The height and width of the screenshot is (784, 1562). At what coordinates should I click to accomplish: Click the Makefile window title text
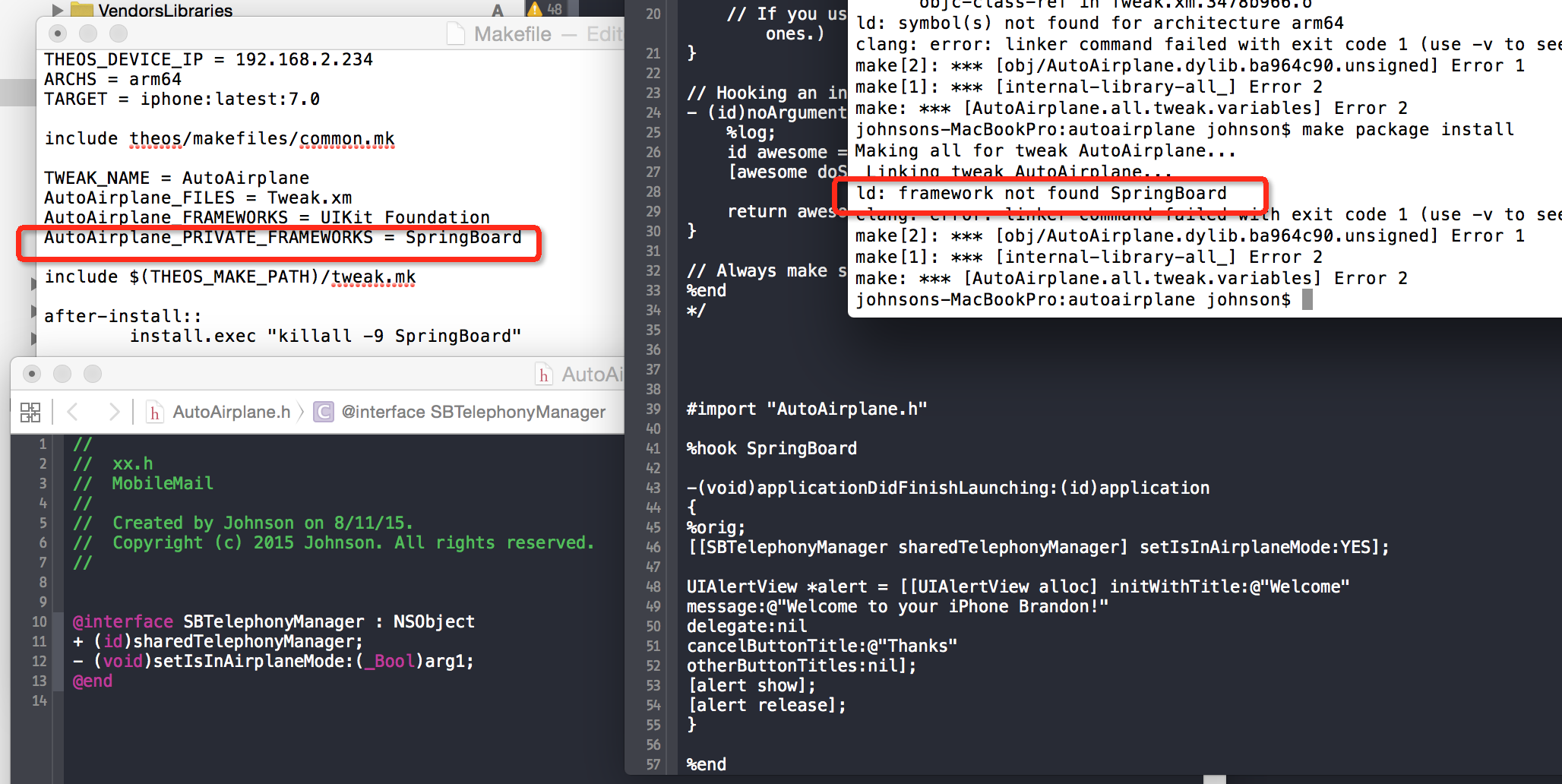(513, 34)
